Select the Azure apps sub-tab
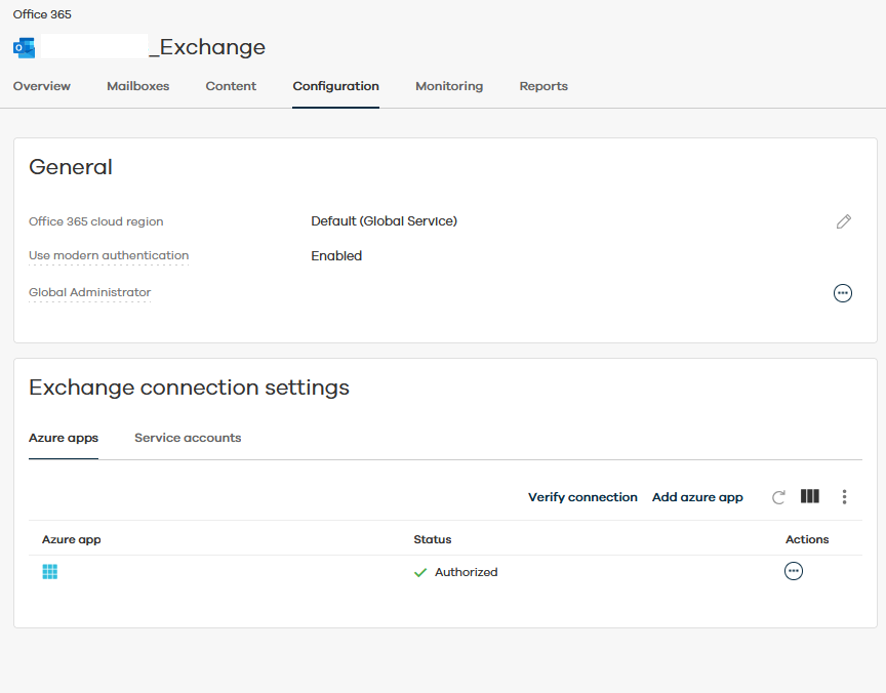 click(x=63, y=438)
